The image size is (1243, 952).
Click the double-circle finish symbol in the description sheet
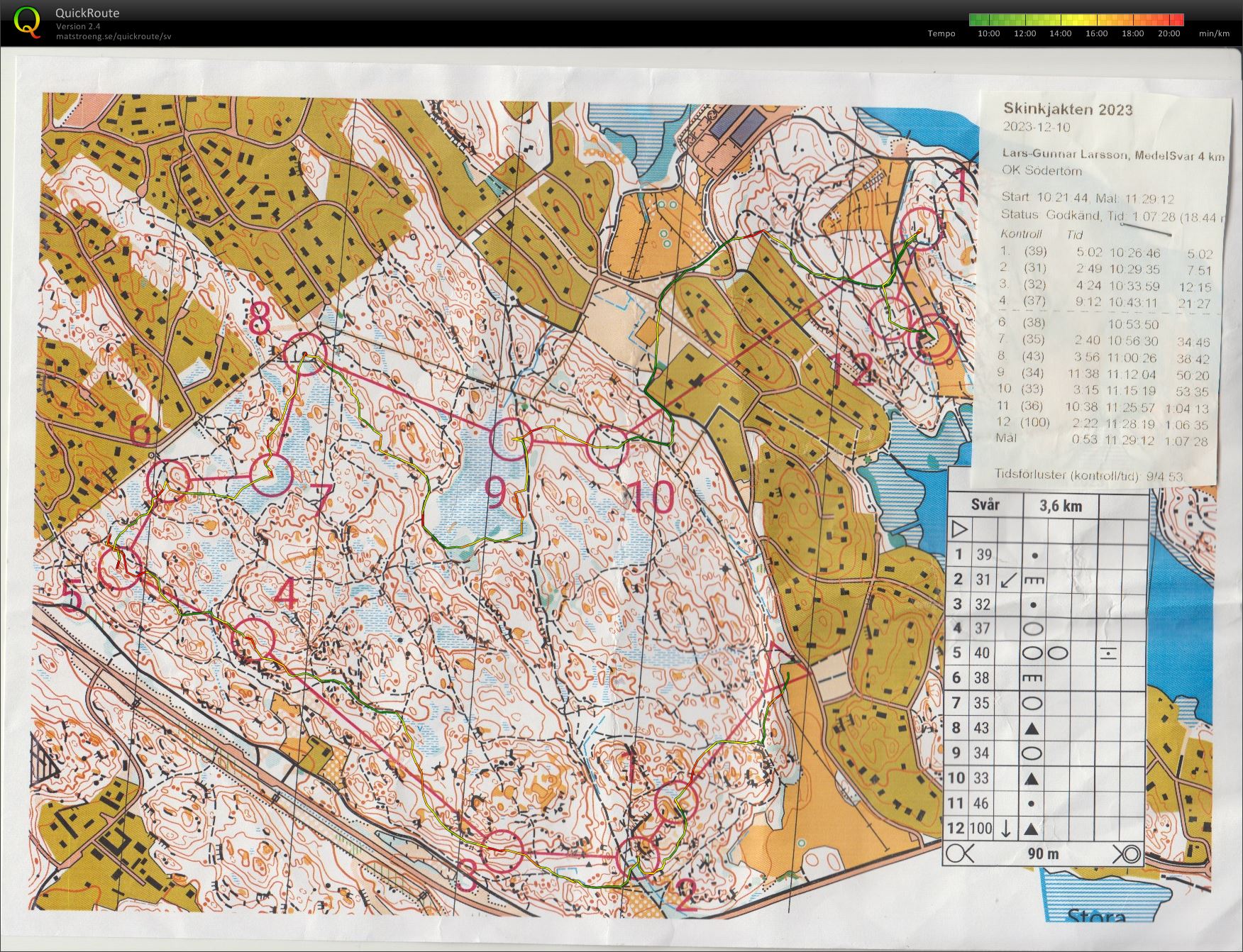tap(1127, 853)
